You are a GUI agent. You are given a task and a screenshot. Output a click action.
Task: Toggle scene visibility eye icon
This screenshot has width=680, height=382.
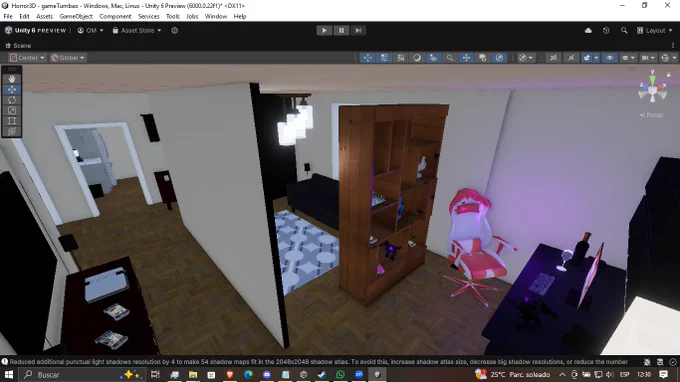tap(609, 58)
